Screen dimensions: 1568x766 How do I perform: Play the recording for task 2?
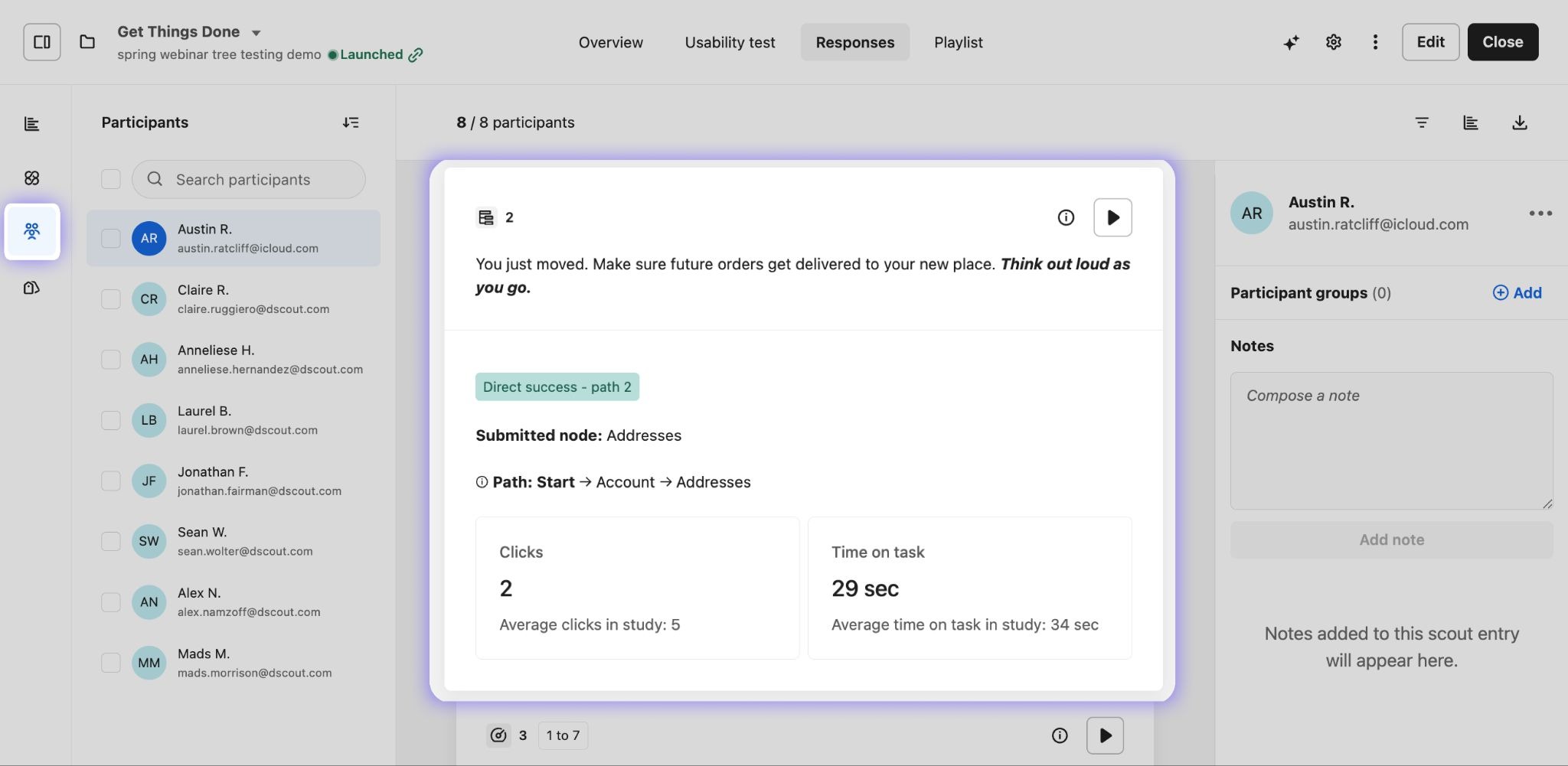click(1112, 218)
